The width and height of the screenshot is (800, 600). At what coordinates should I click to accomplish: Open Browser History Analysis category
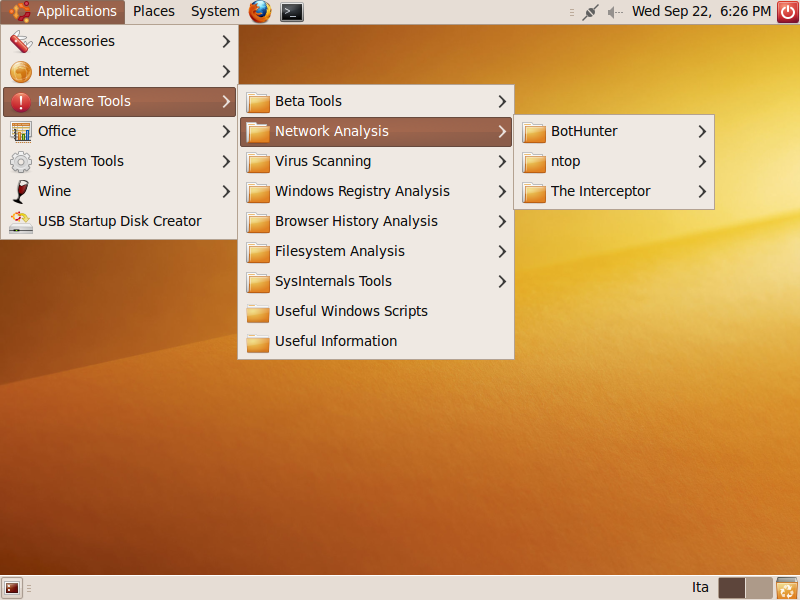(376, 222)
